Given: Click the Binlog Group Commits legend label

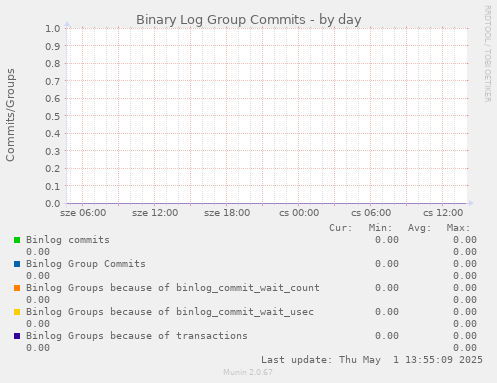Looking at the screenshot, I should tap(86, 264).
